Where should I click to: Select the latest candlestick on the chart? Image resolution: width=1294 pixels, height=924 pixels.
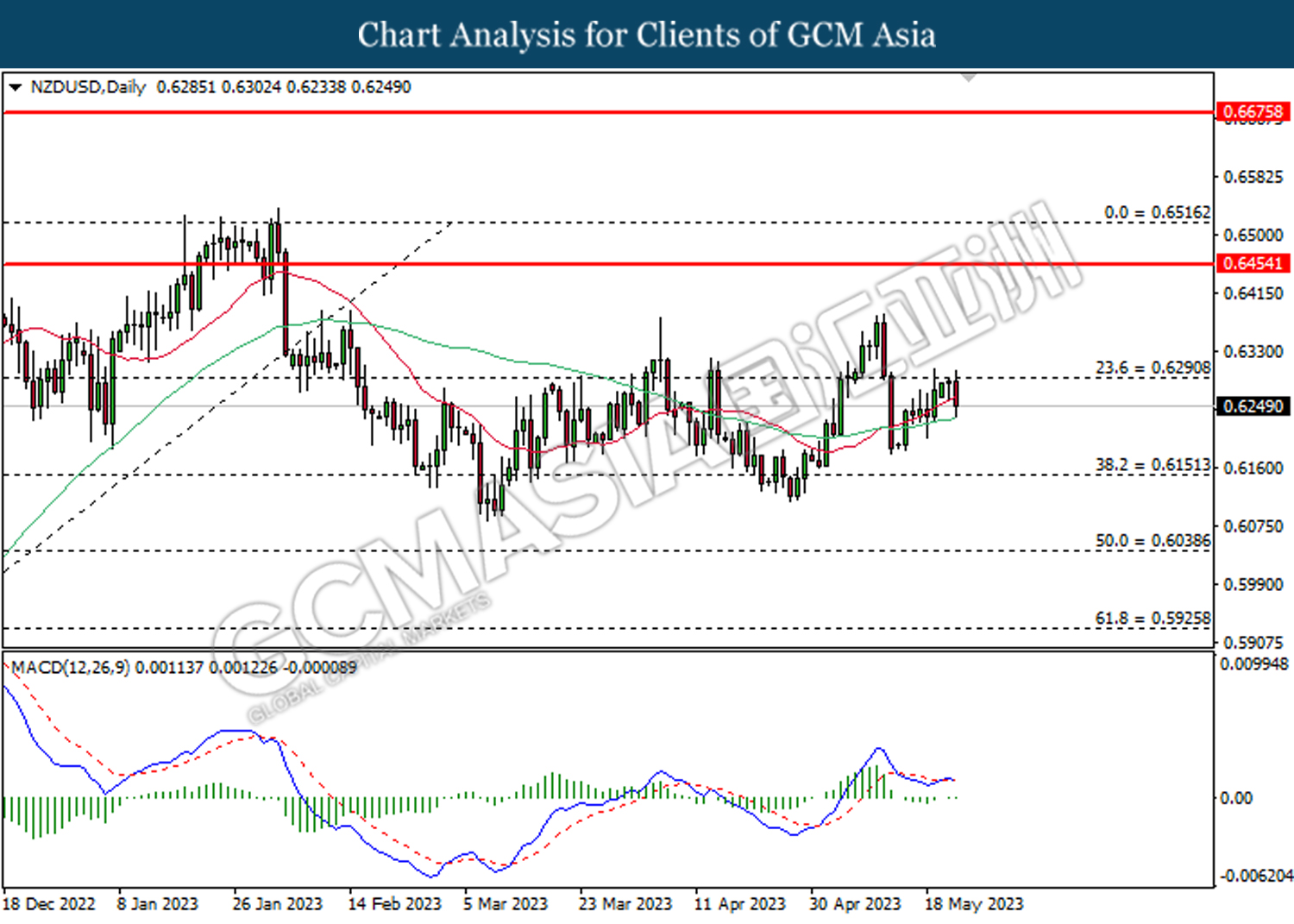point(956,394)
